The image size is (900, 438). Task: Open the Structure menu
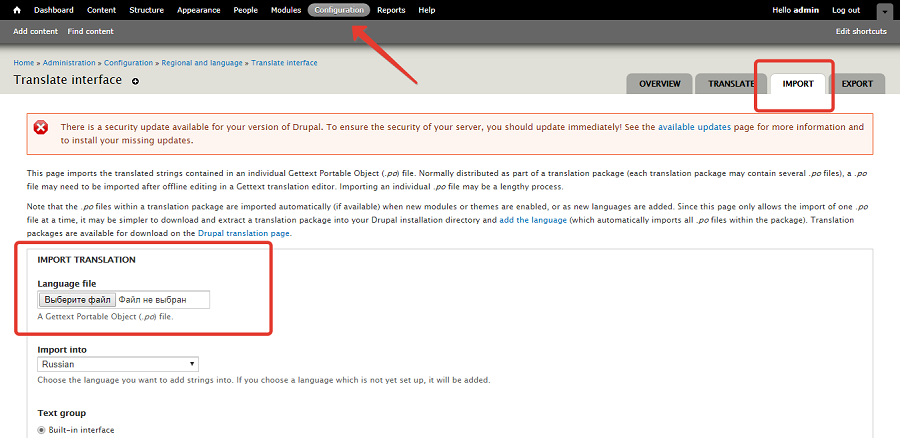[146, 10]
